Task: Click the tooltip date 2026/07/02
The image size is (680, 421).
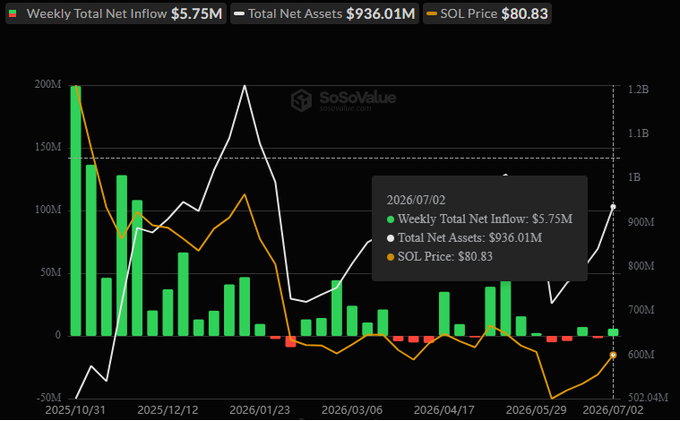Action: pyautogui.click(x=416, y=200)
